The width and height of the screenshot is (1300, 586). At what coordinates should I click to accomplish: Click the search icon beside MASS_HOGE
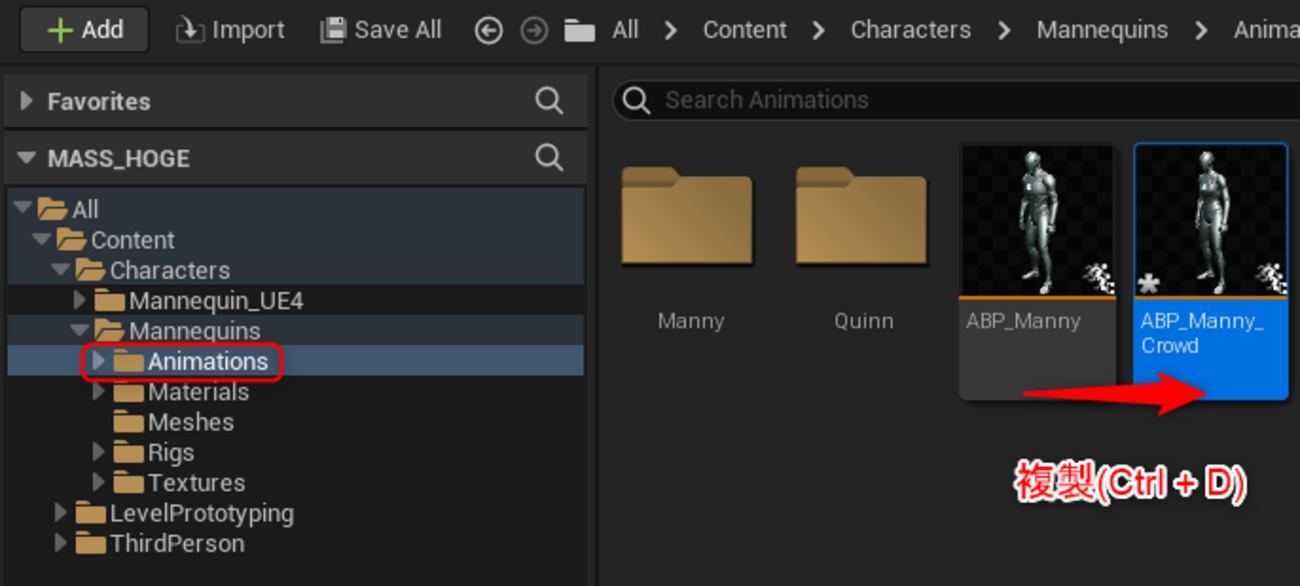tap(549, 157)
